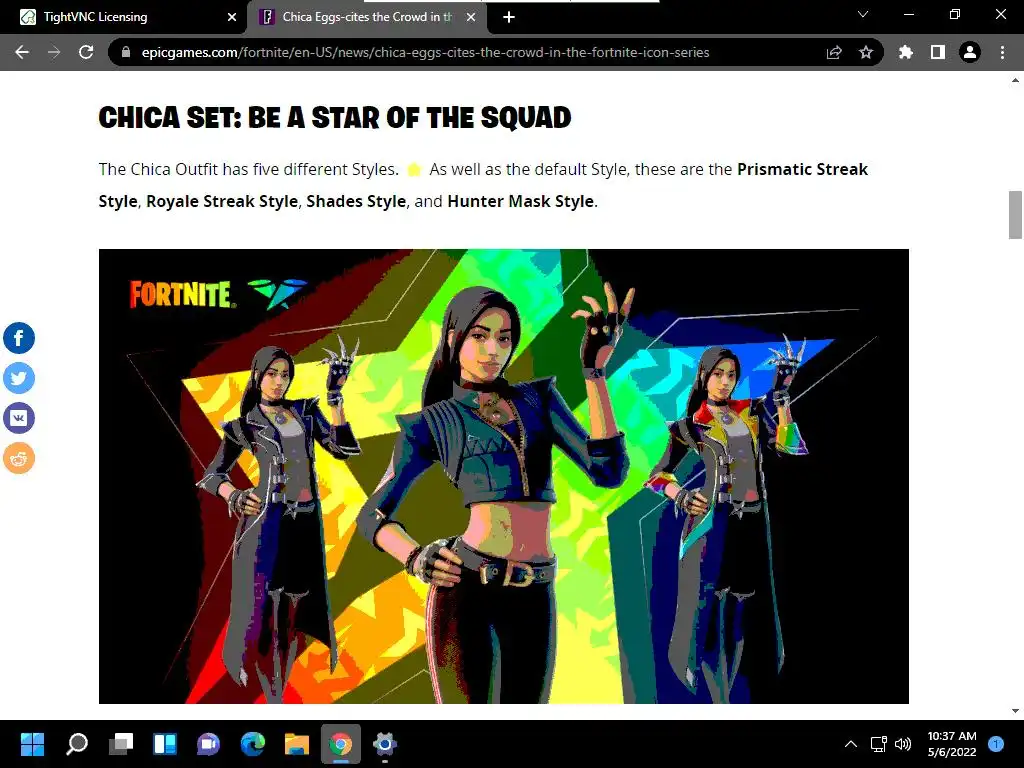Share the article on Reddit
The height and width of the screenshot is (768, 1024).
(19, 458)
